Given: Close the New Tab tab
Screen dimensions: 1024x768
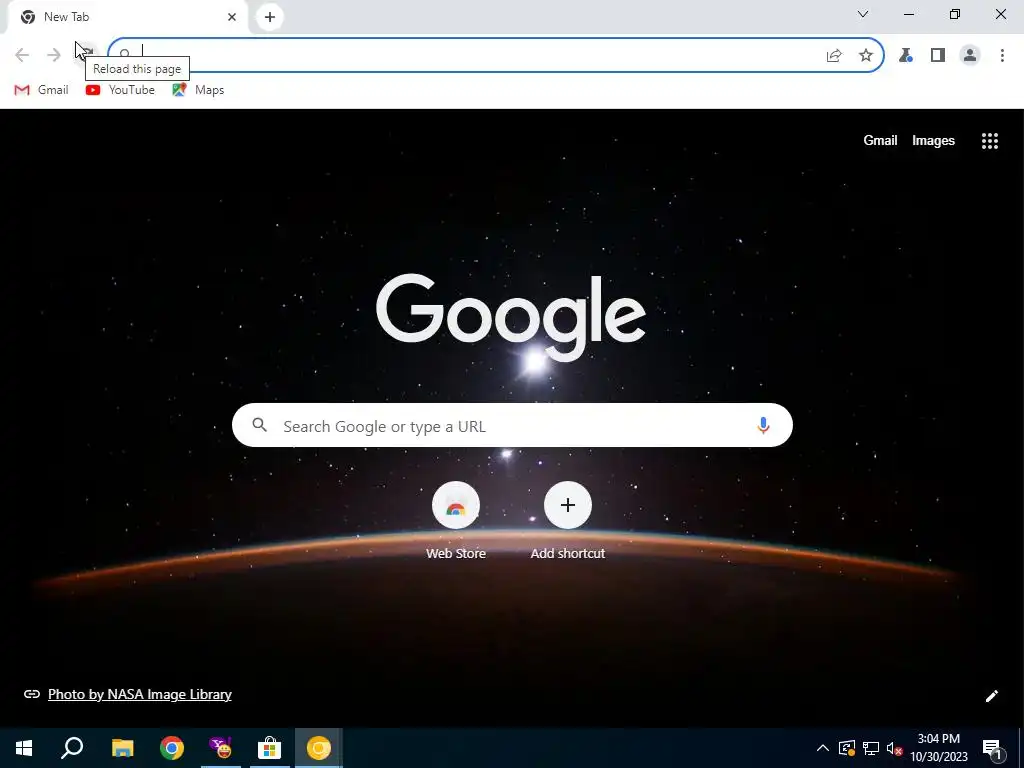Looking at the screenshot, I should point(232,17).
